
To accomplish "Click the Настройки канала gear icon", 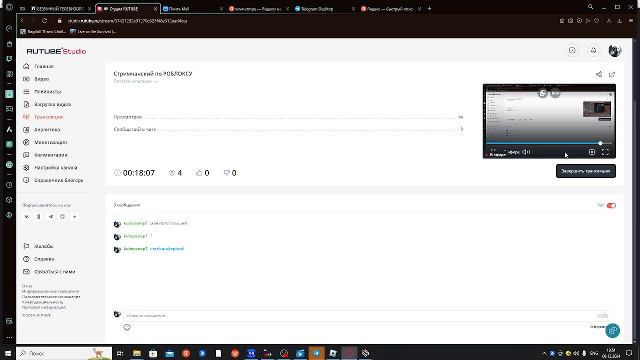I will click(27, 167).
